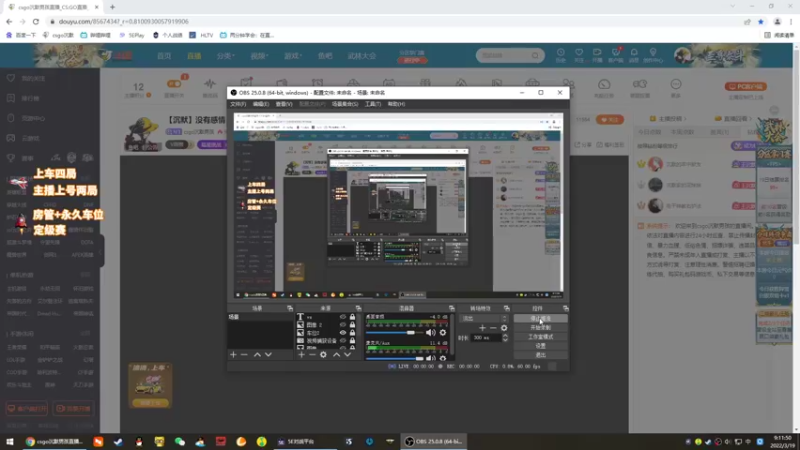Viewport: 800px width, 450px height.
Task: Open the 场景集合(S) menu in OBS
Action: 345,104
